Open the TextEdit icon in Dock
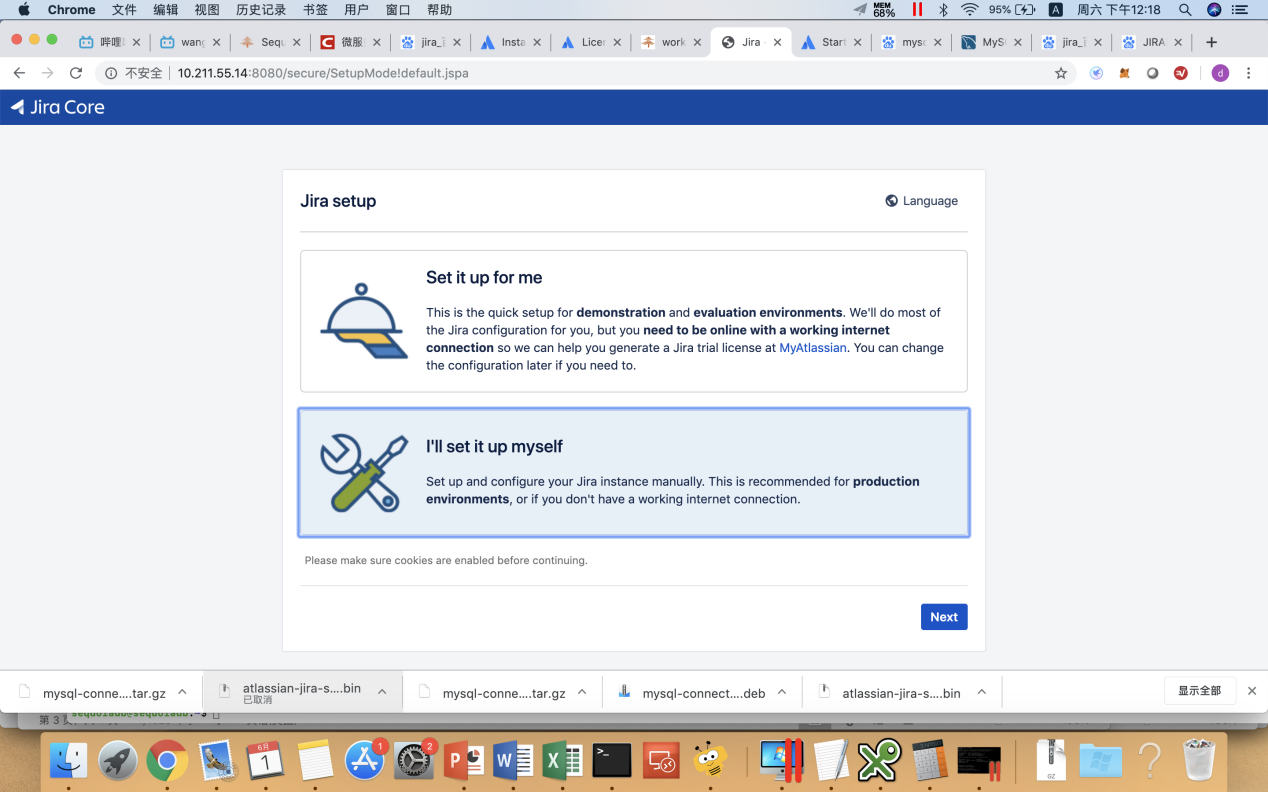This screenshot has width=1268, height=792. [831, 762]
